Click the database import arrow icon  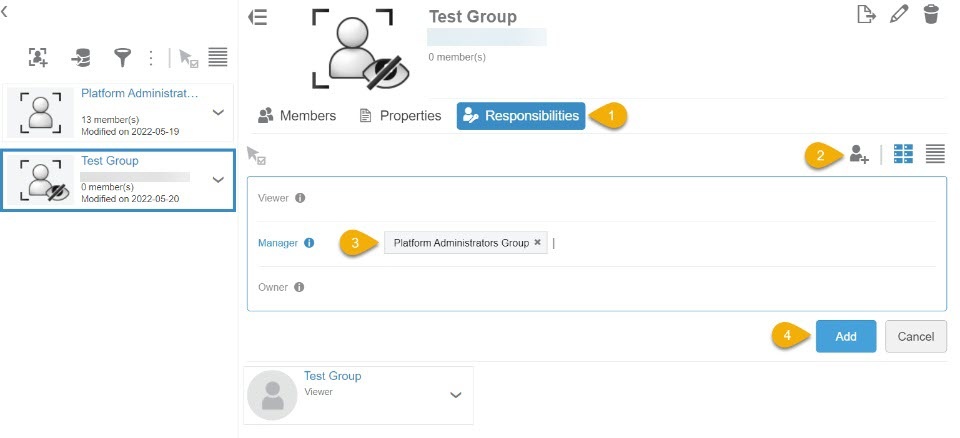(81, 58)
